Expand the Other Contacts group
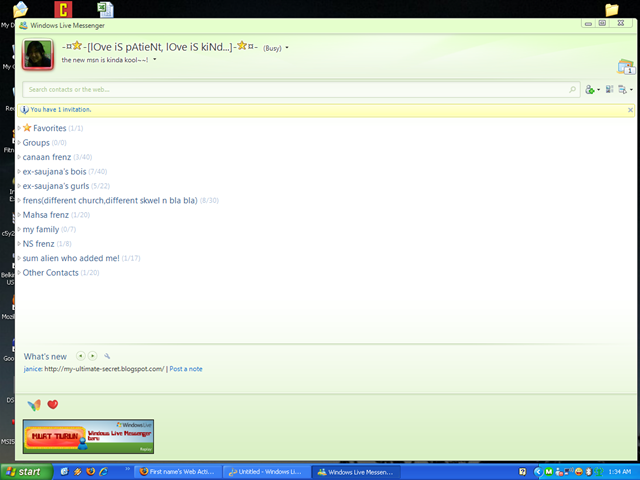 click(19, 272)
